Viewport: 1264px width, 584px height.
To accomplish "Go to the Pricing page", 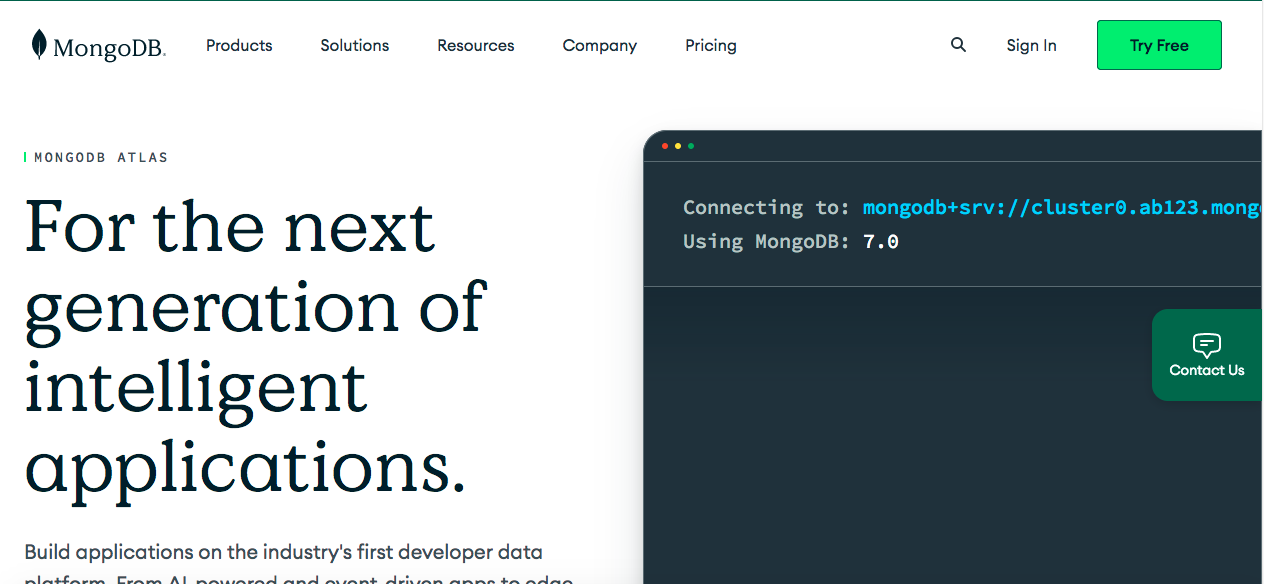I will 710,45.
